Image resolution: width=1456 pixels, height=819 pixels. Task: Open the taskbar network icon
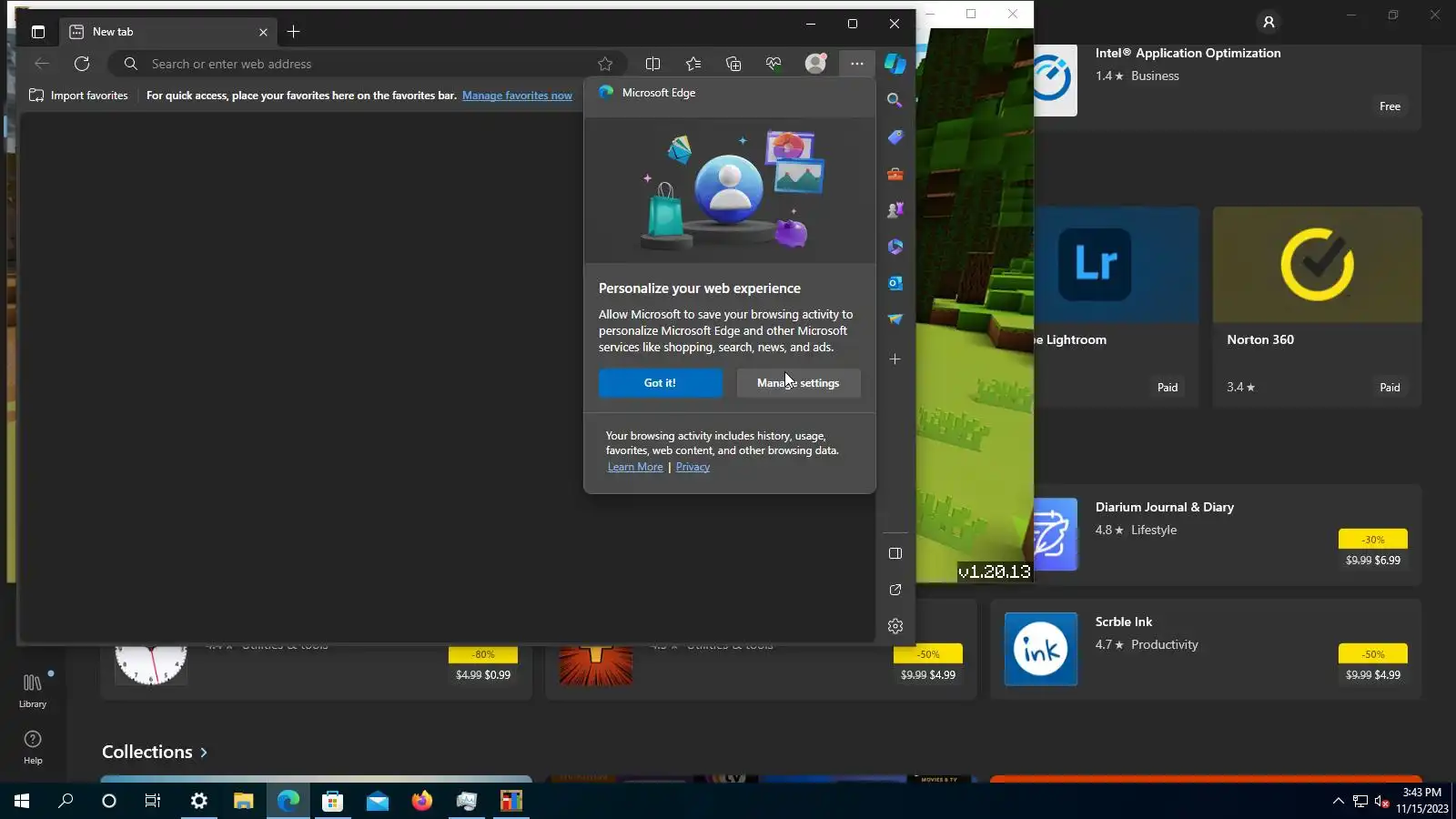[1360, 801]
